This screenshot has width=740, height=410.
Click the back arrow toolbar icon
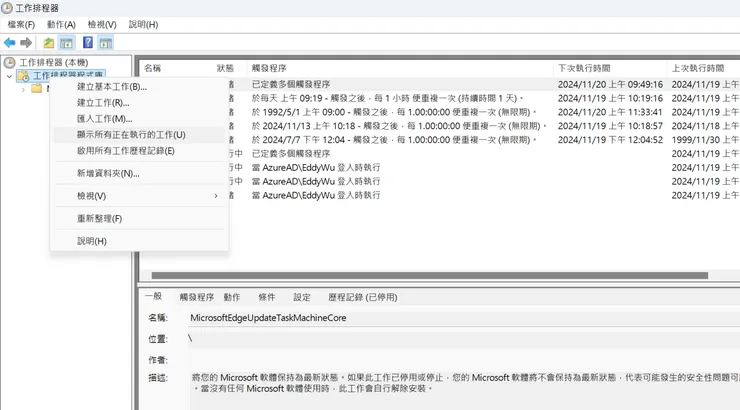pyautogui.click(x=9, y=43)
